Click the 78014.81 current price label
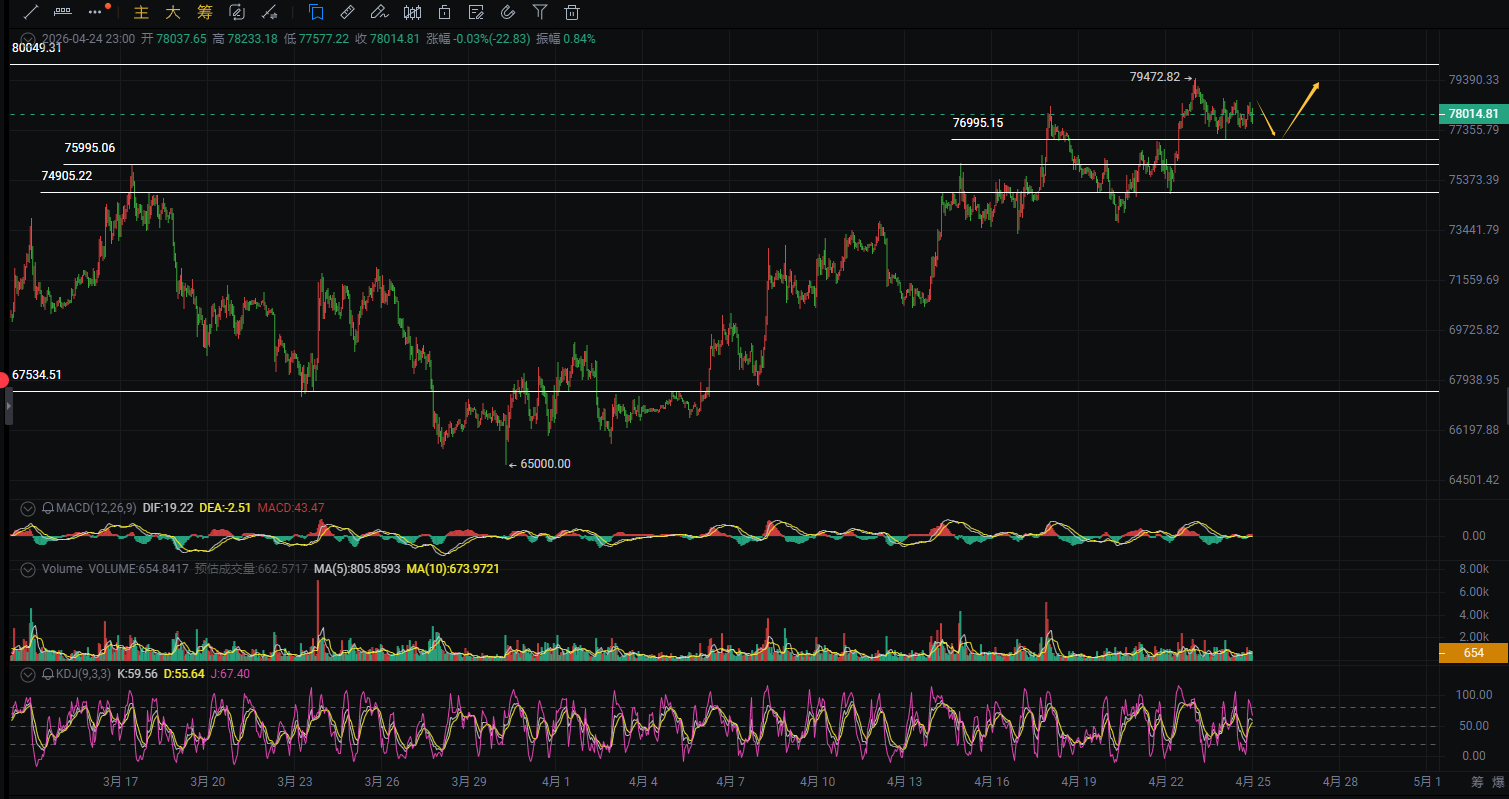The height and width of the screenshot is (799, 1509). (x=1472, y=114)
